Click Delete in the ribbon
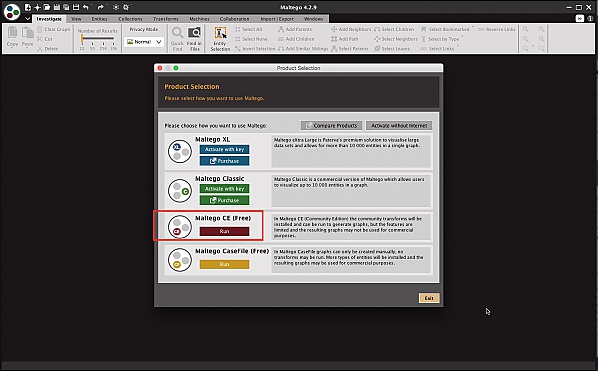Screen dimensions: 598x371 click(x=48, y=49)
